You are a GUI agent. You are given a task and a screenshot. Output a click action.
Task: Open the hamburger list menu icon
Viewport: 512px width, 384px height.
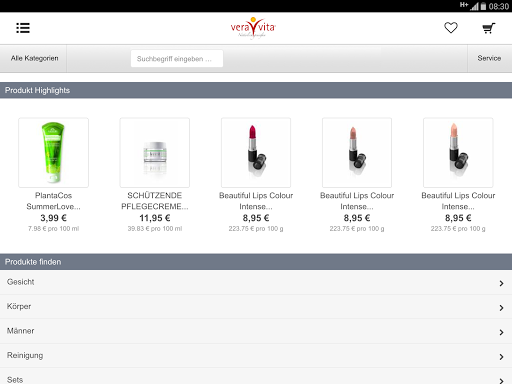point(23,28)
